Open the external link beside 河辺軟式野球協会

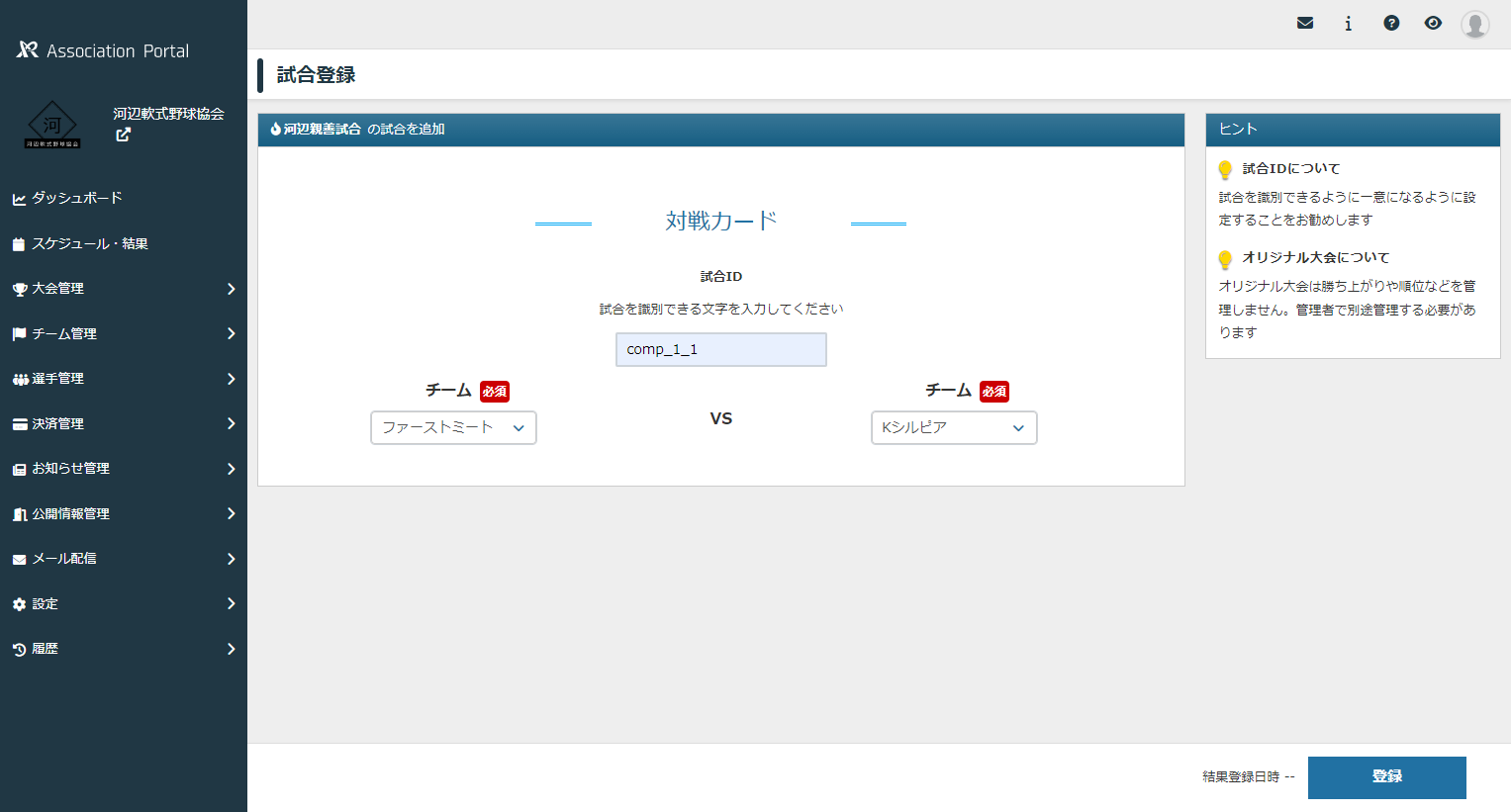pos(123,135)
